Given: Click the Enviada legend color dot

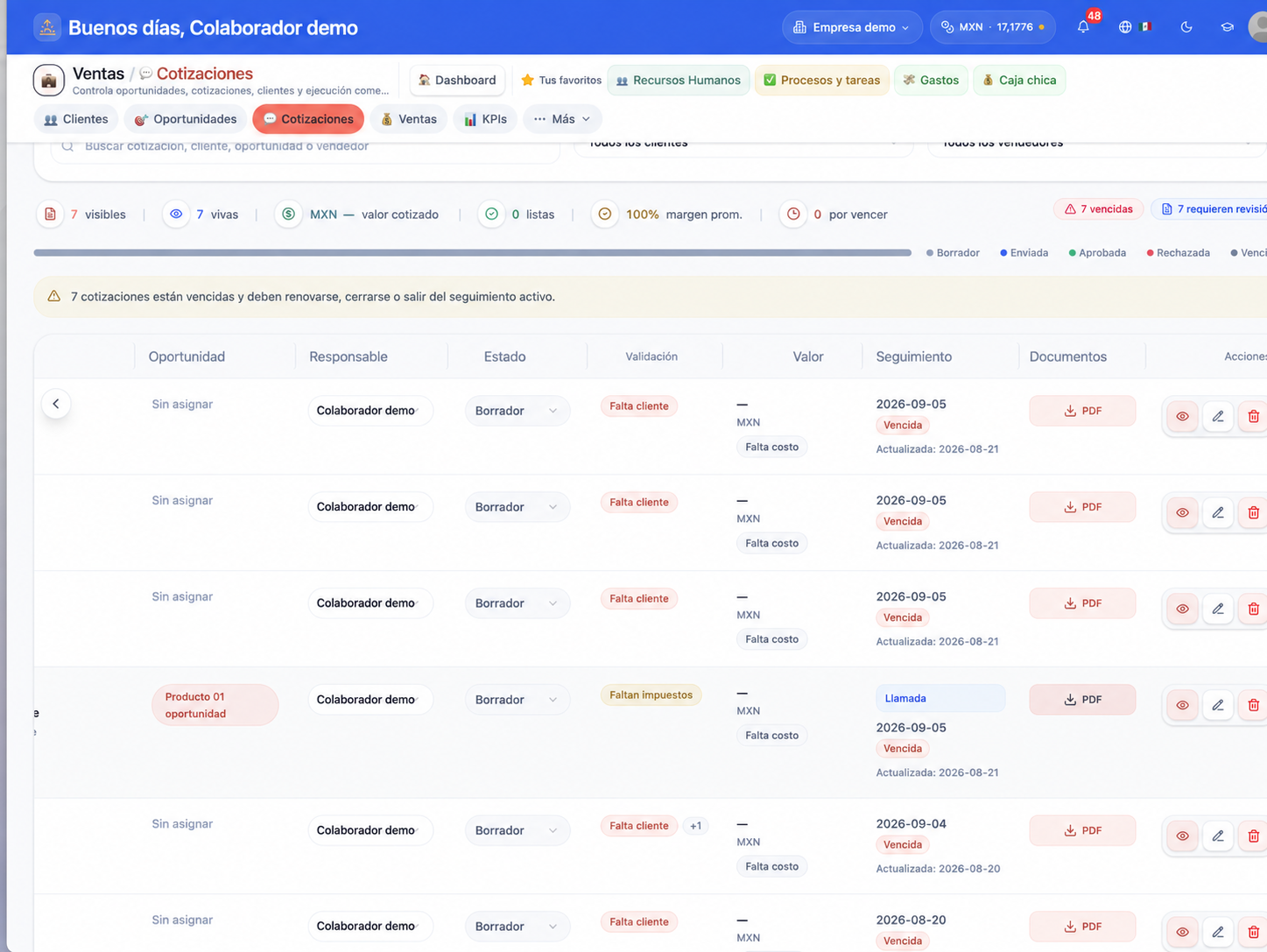Looking at the screenshot, I should (x=1003, y=253).
